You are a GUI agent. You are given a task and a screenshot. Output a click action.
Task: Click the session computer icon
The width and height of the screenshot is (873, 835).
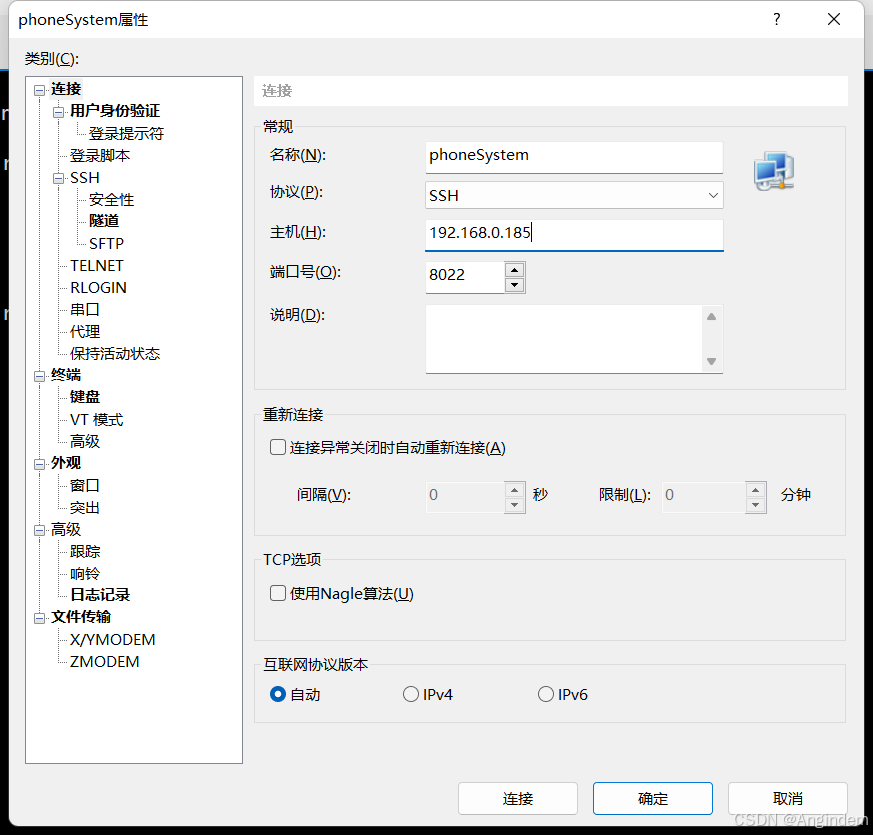(774, 171)
